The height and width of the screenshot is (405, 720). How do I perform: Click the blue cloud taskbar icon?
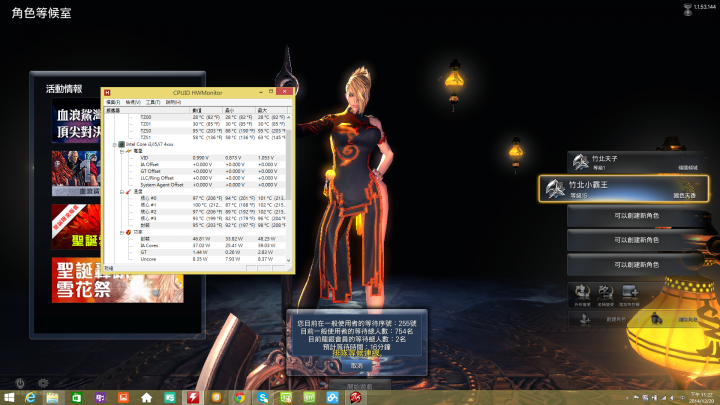pos(332,398)
